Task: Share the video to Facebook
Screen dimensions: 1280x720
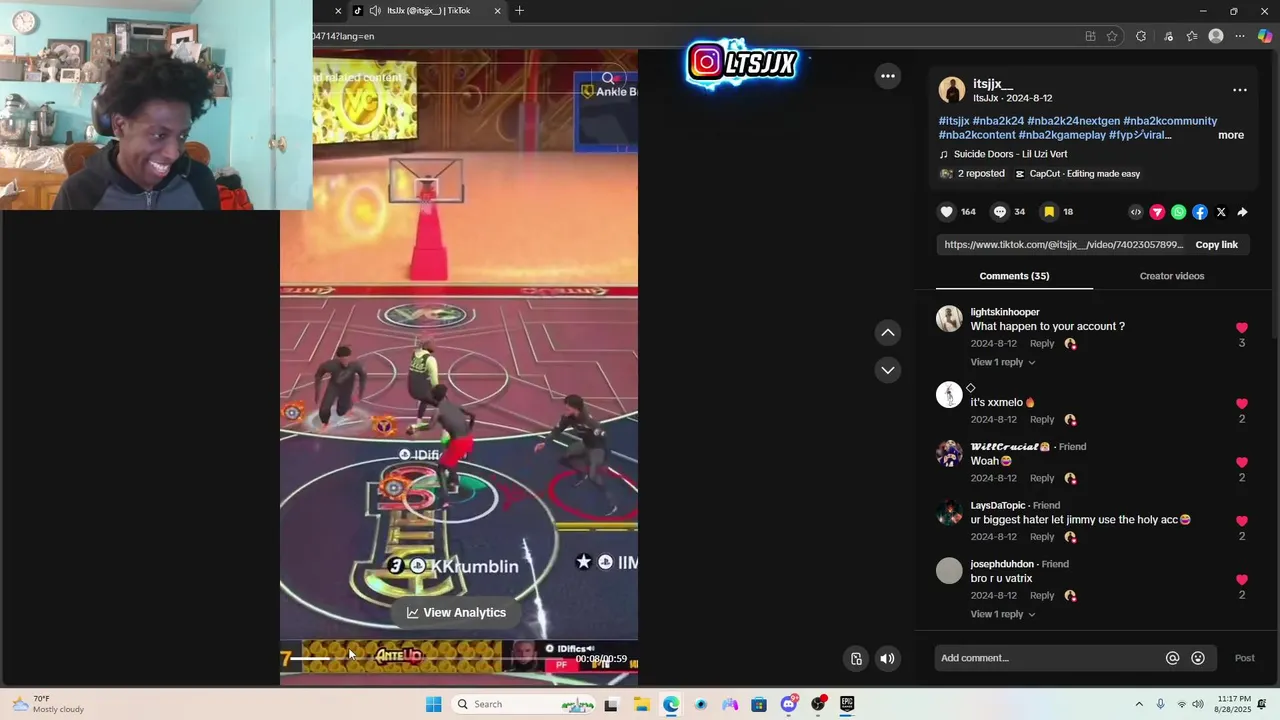Action: point(1200,212)
